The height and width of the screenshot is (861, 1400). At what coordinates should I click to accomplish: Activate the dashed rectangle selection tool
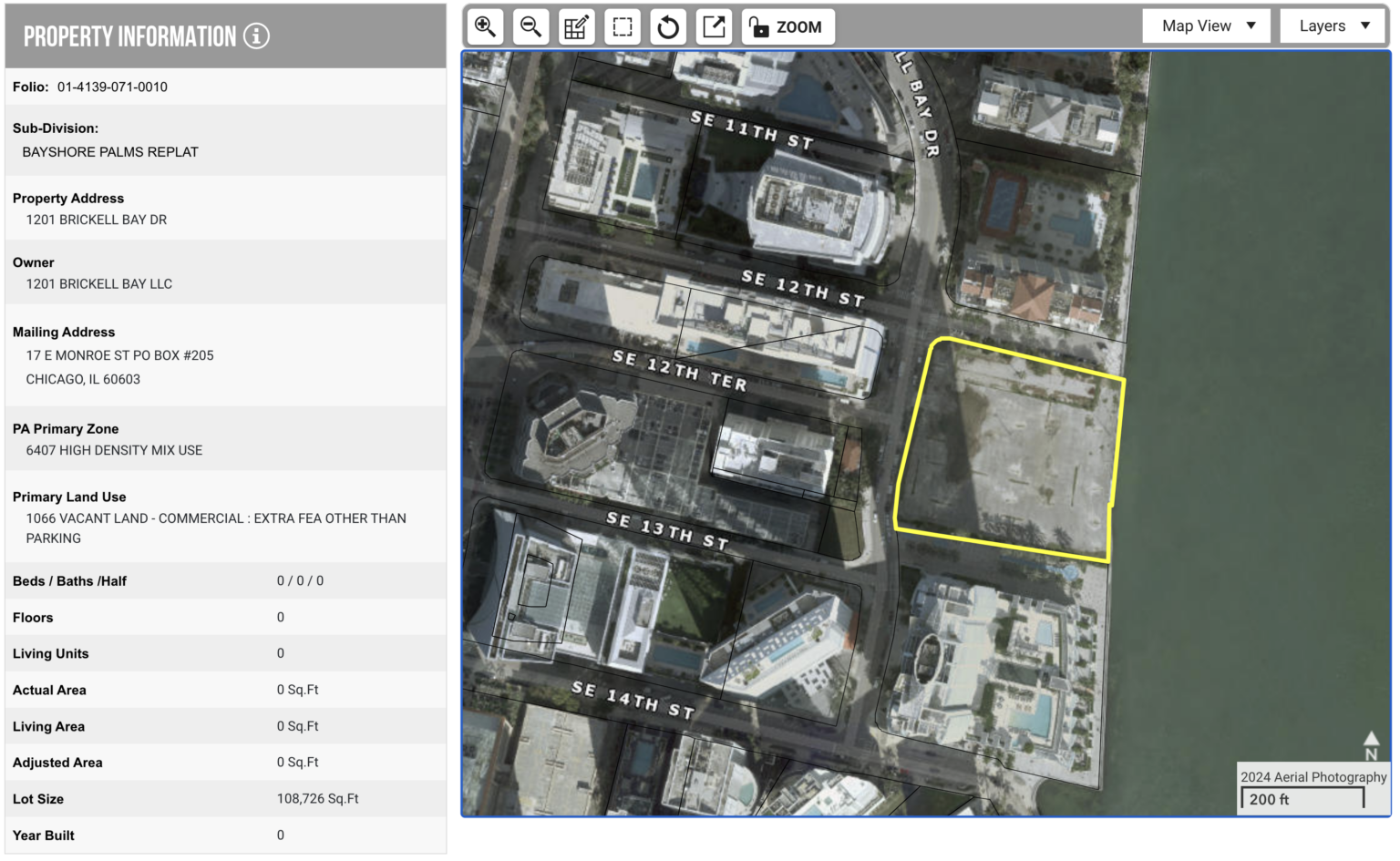pyautogui.click(x=623, y=27)
